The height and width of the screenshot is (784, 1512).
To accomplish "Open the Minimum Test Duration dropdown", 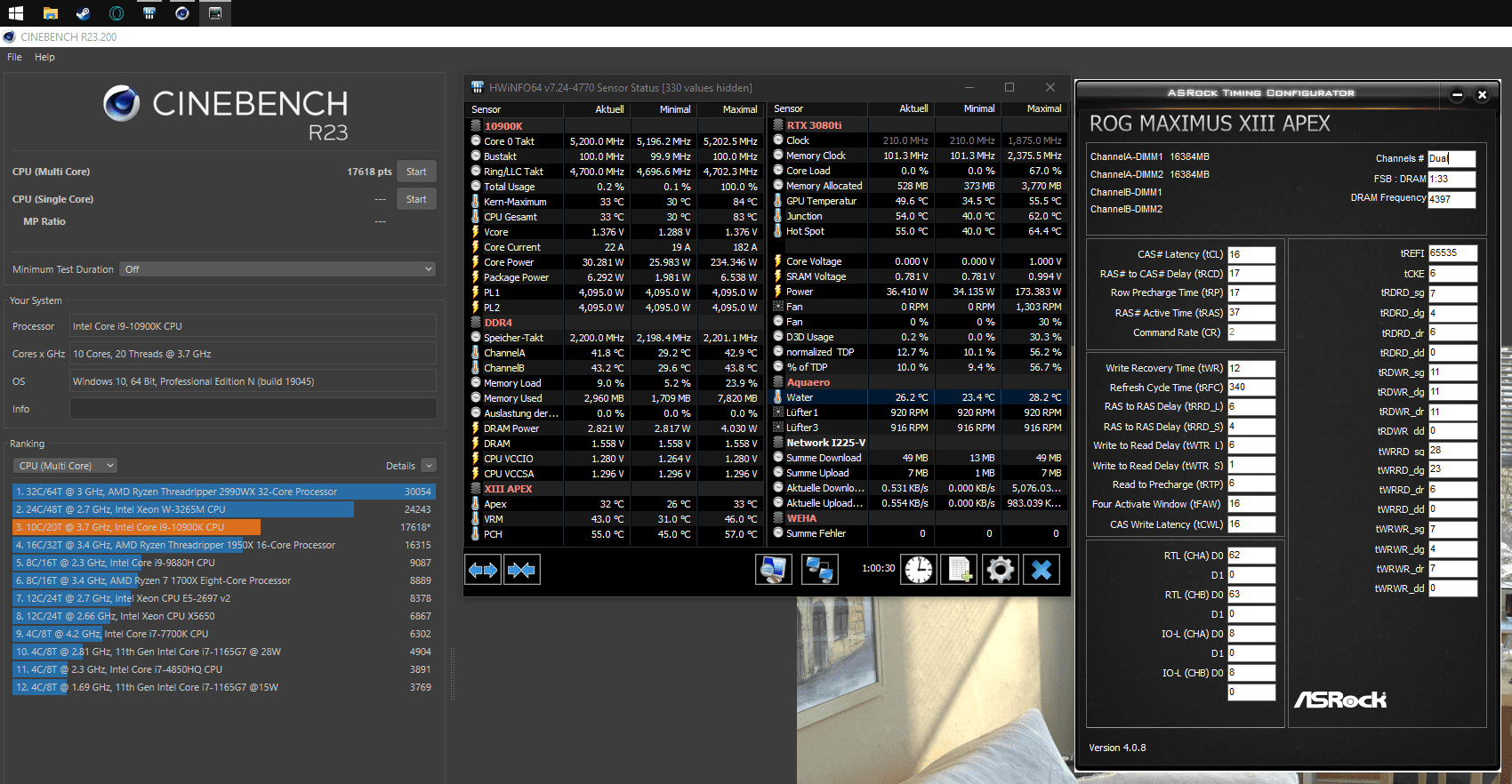I will (277, 269).
